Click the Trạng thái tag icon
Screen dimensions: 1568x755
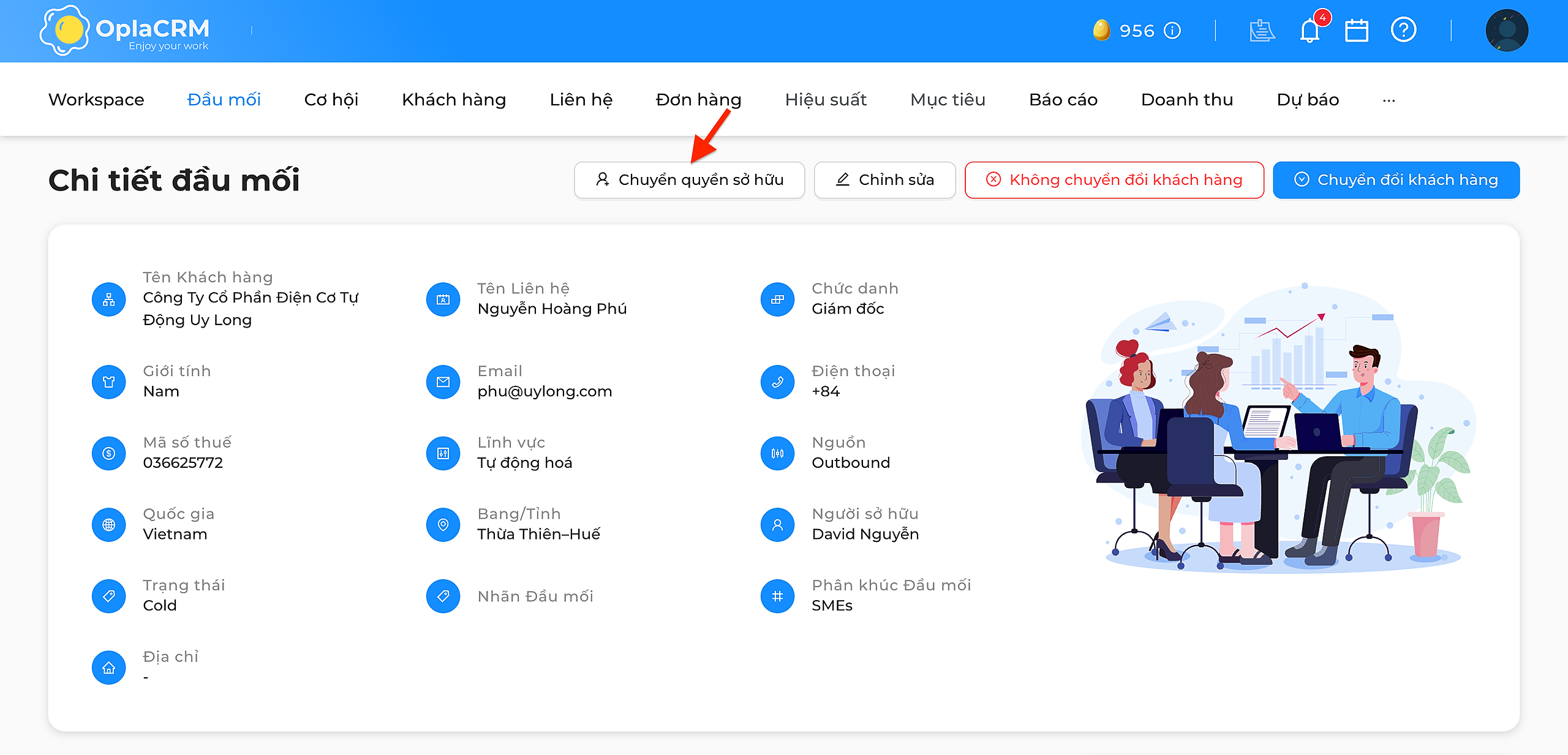109,596
